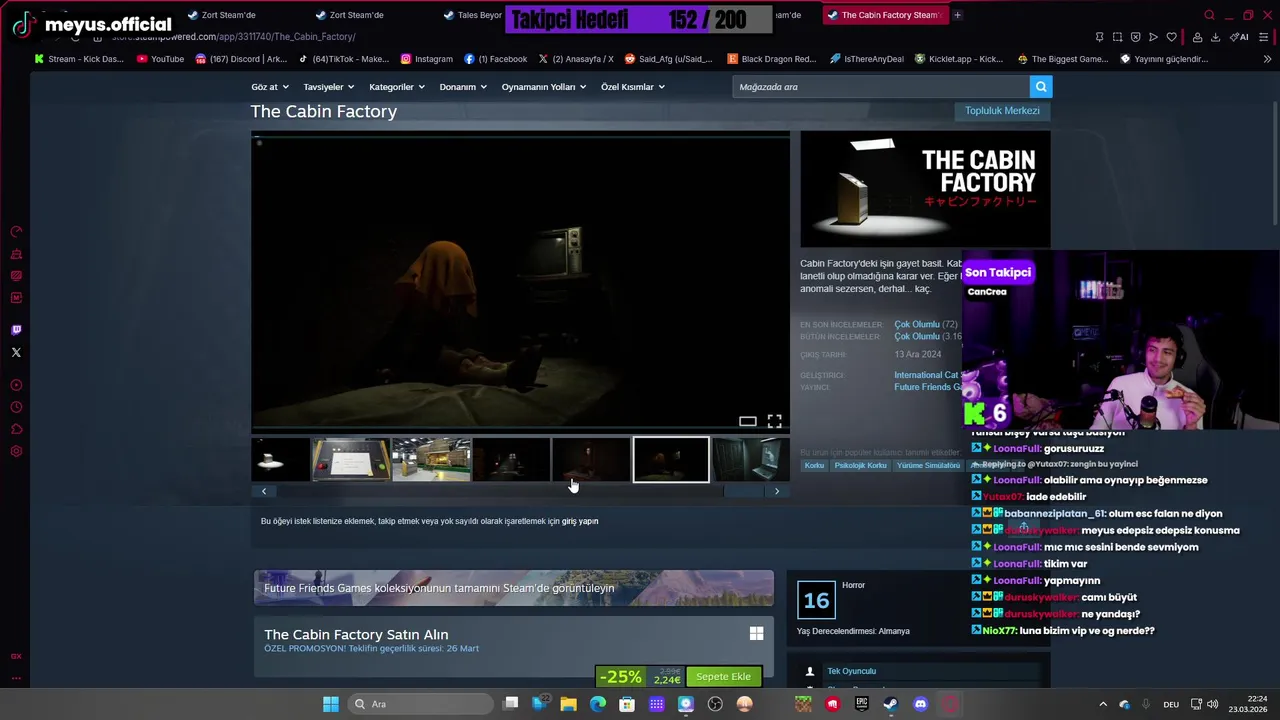The image size is (1280, 720).
Task: Open browser downloads icon in toolbar
Action: pos(1215,37)
